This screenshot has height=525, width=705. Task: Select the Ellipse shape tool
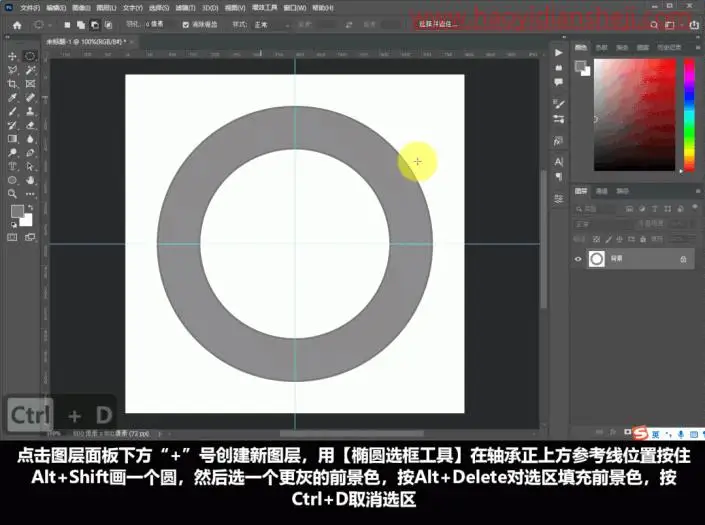[12, 180]
